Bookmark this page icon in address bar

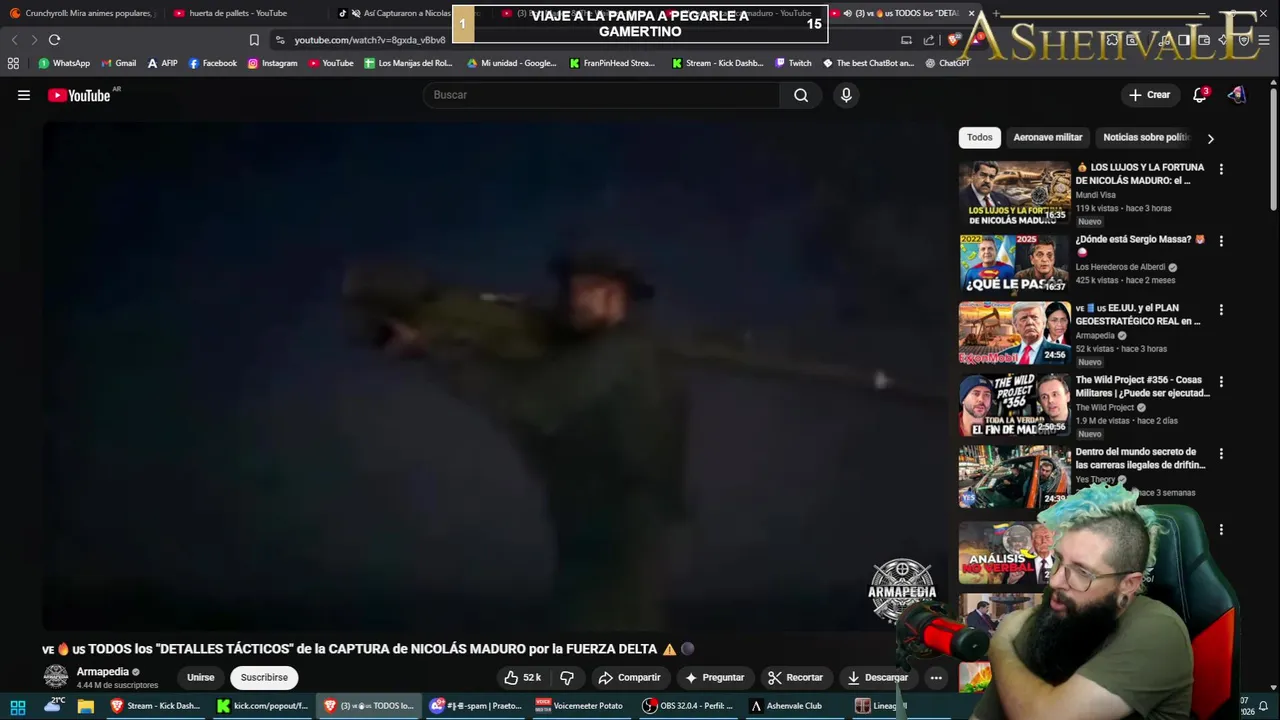[x=254, y=40]
